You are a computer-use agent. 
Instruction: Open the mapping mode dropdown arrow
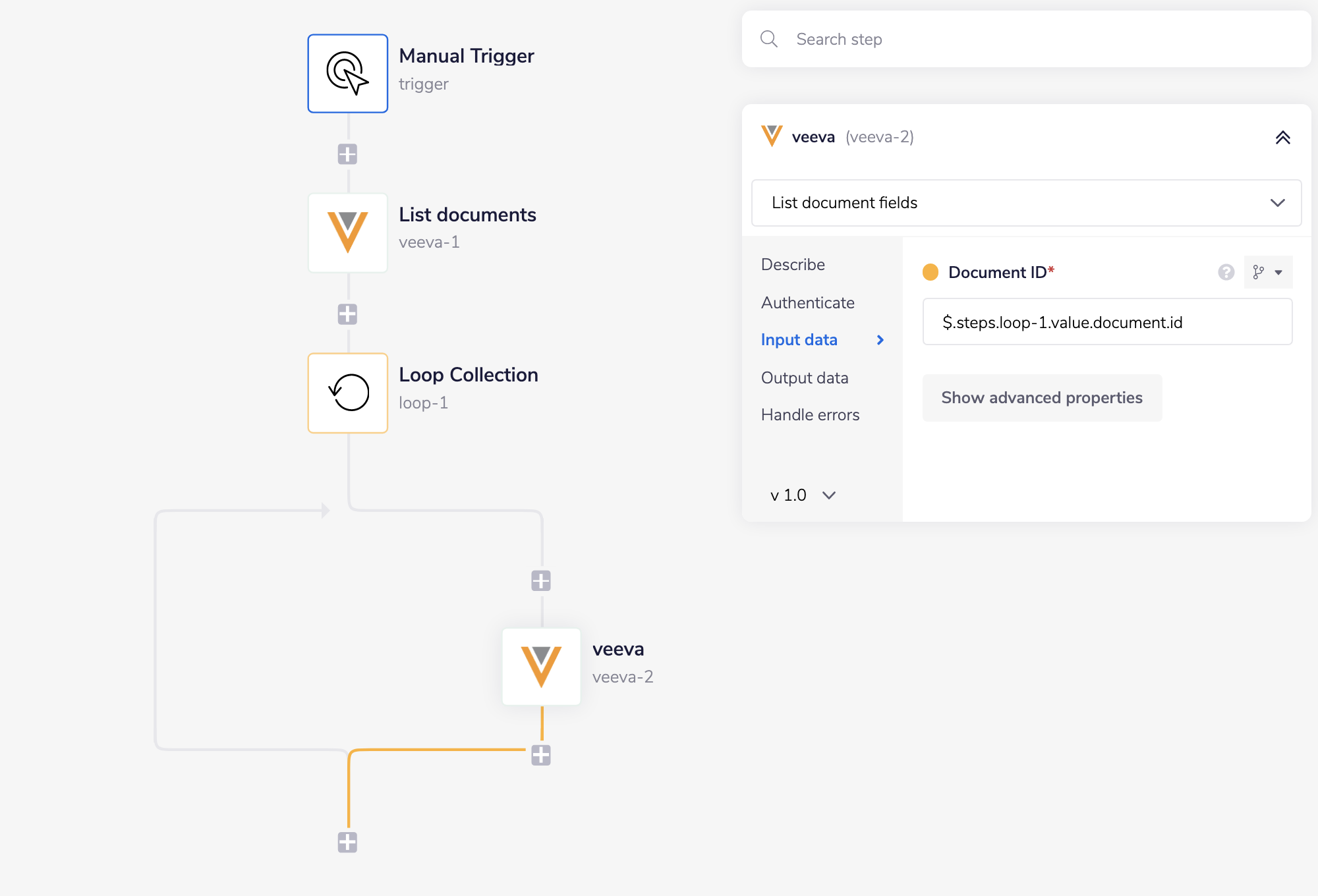pos(1279,272)
